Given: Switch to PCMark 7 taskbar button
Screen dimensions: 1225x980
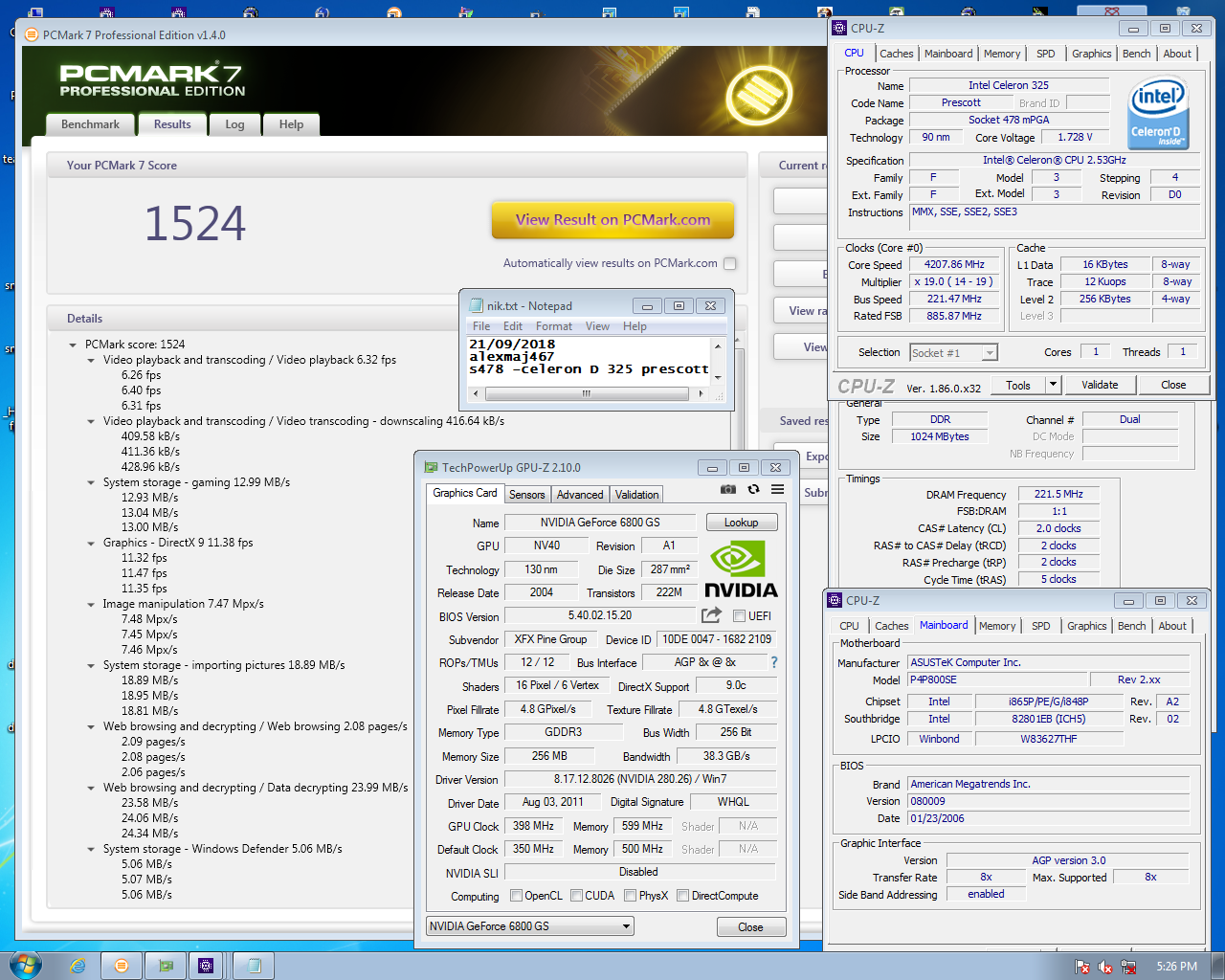Looking at the screenshot, I should tap(122, 966).
